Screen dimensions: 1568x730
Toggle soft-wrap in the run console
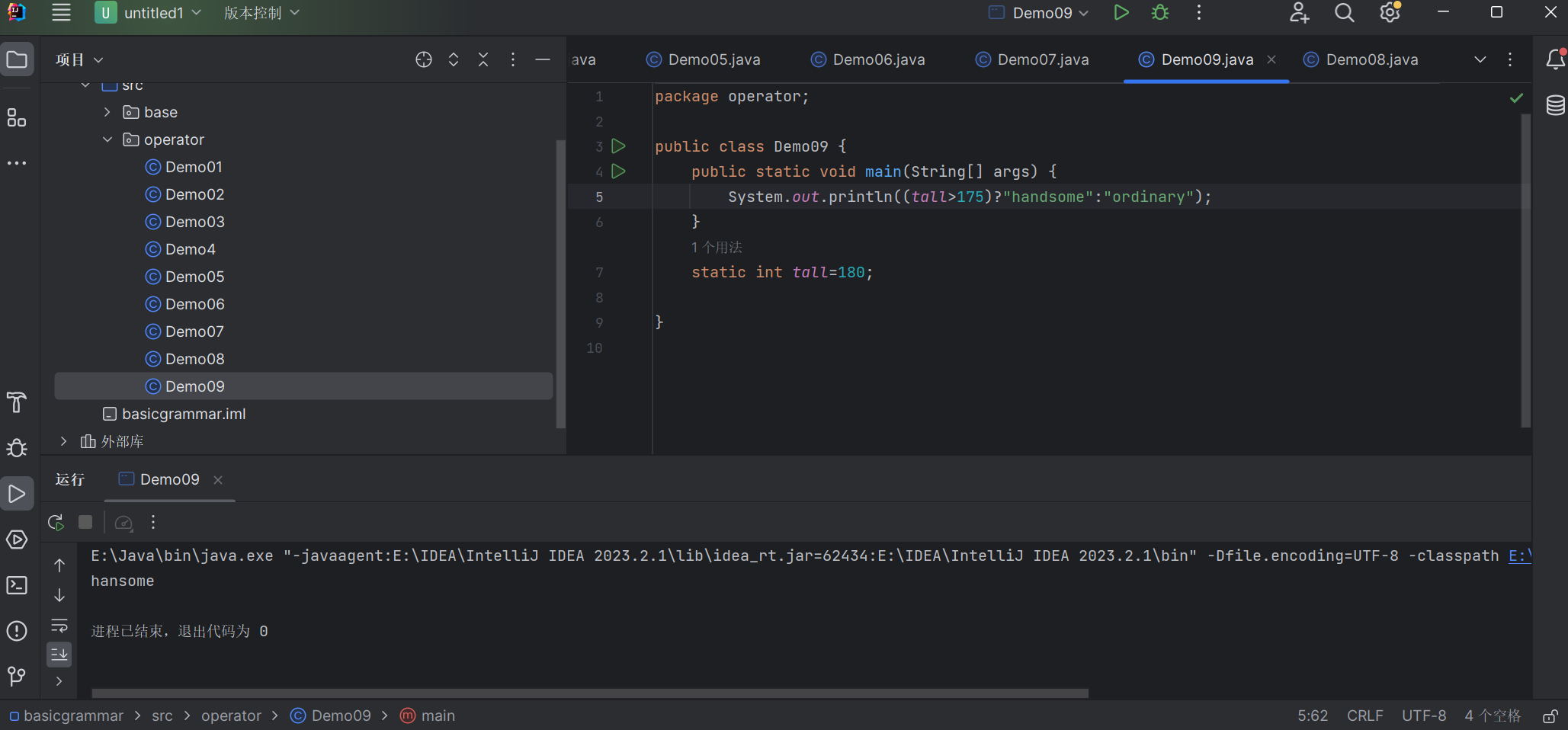click(59, 626)
